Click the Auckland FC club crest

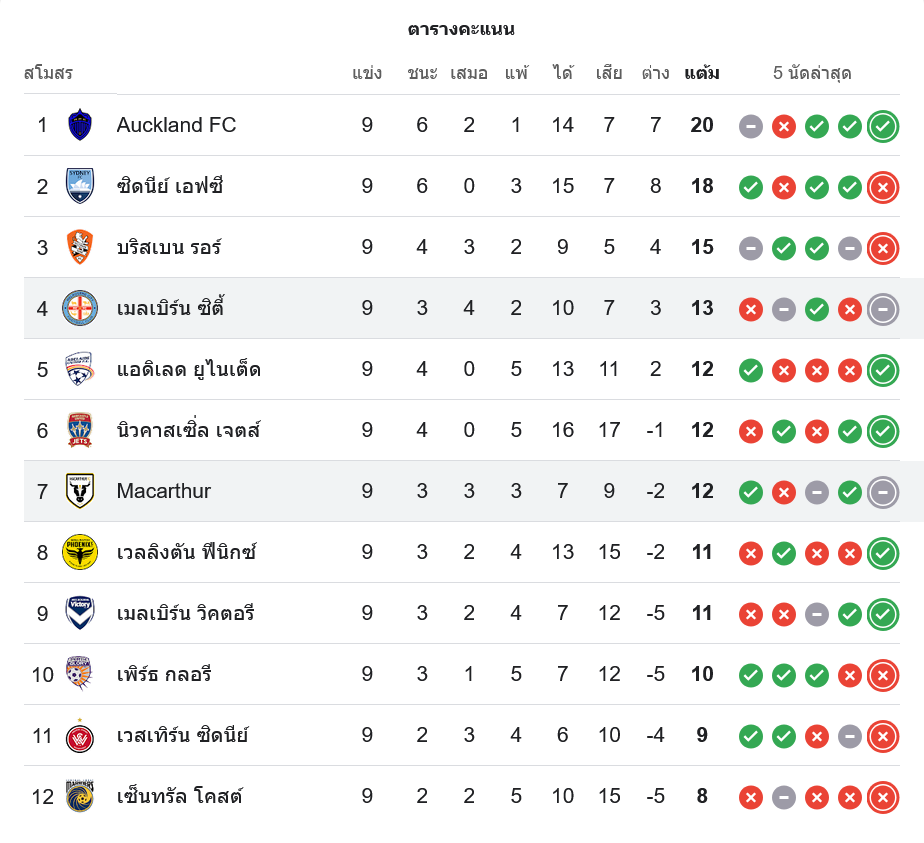click(80, 125)
